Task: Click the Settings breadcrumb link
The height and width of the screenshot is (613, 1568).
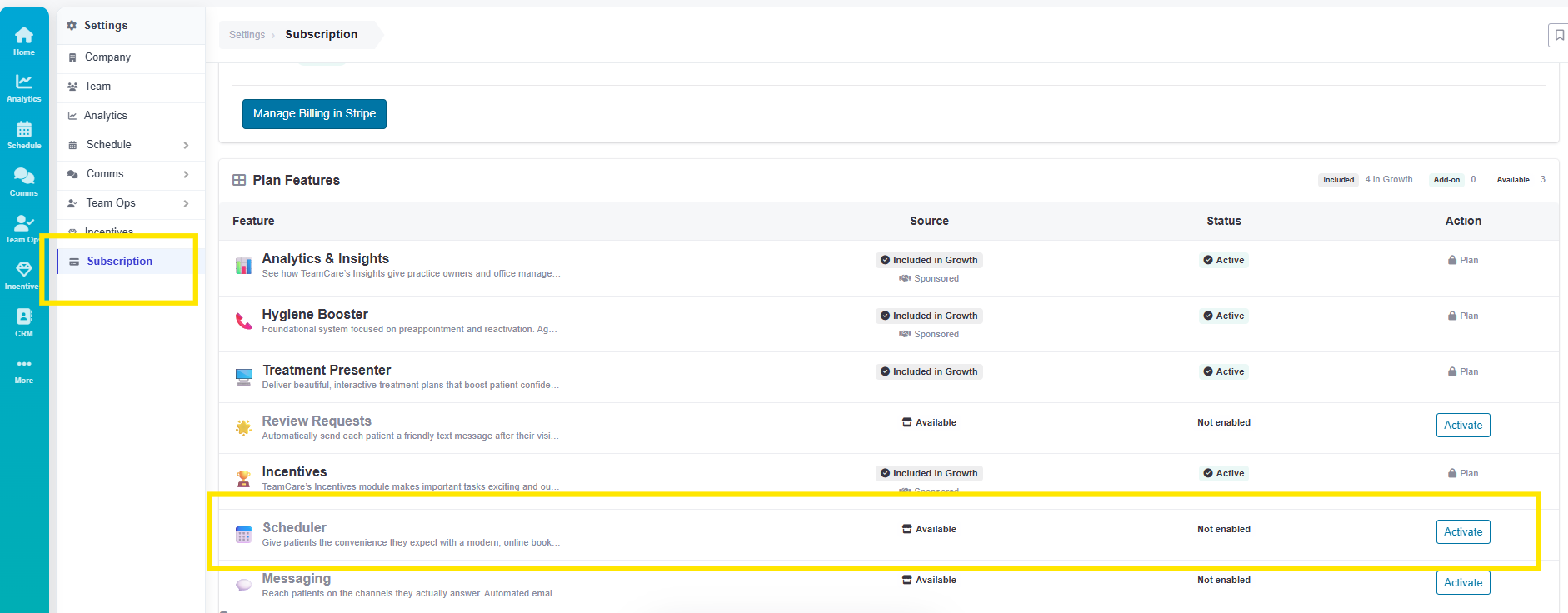Action: tap(247, 35)
